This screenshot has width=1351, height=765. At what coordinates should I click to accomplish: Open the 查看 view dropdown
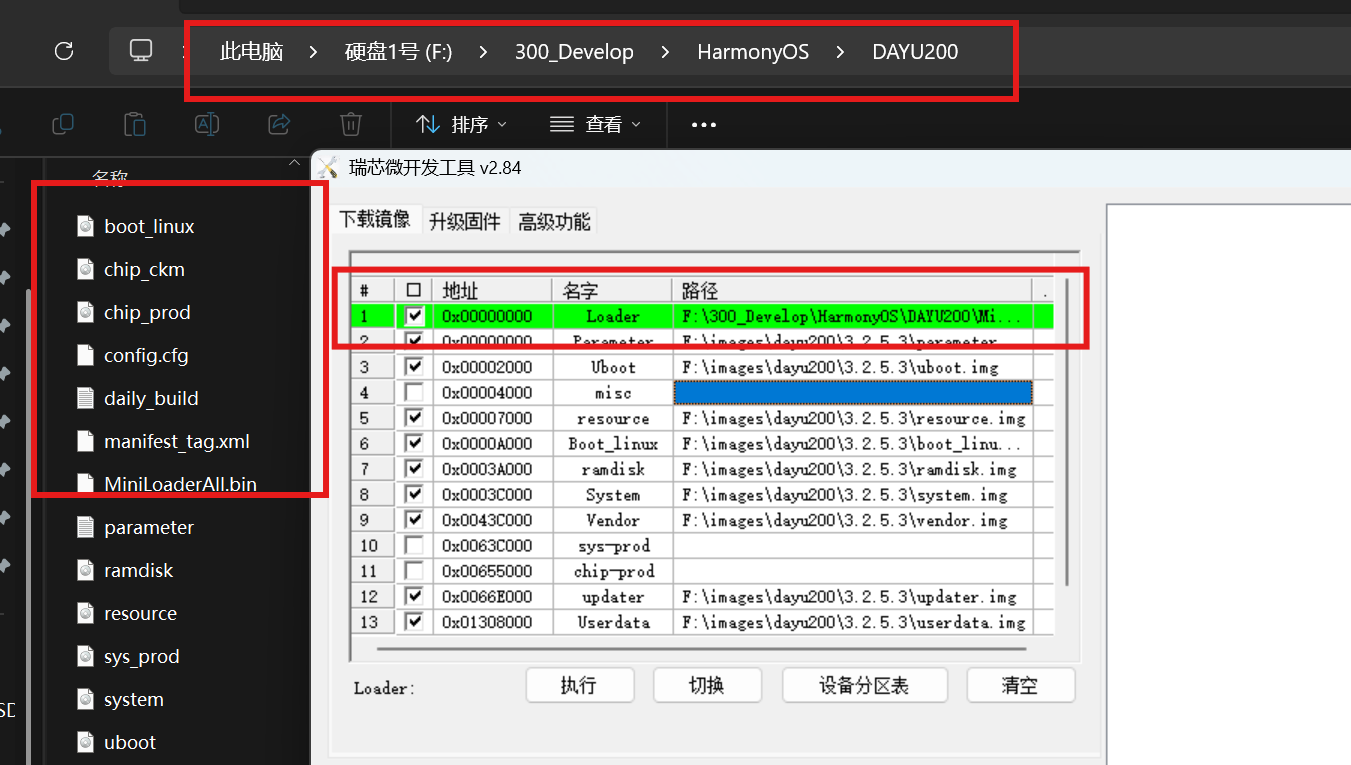pos(596,124)
